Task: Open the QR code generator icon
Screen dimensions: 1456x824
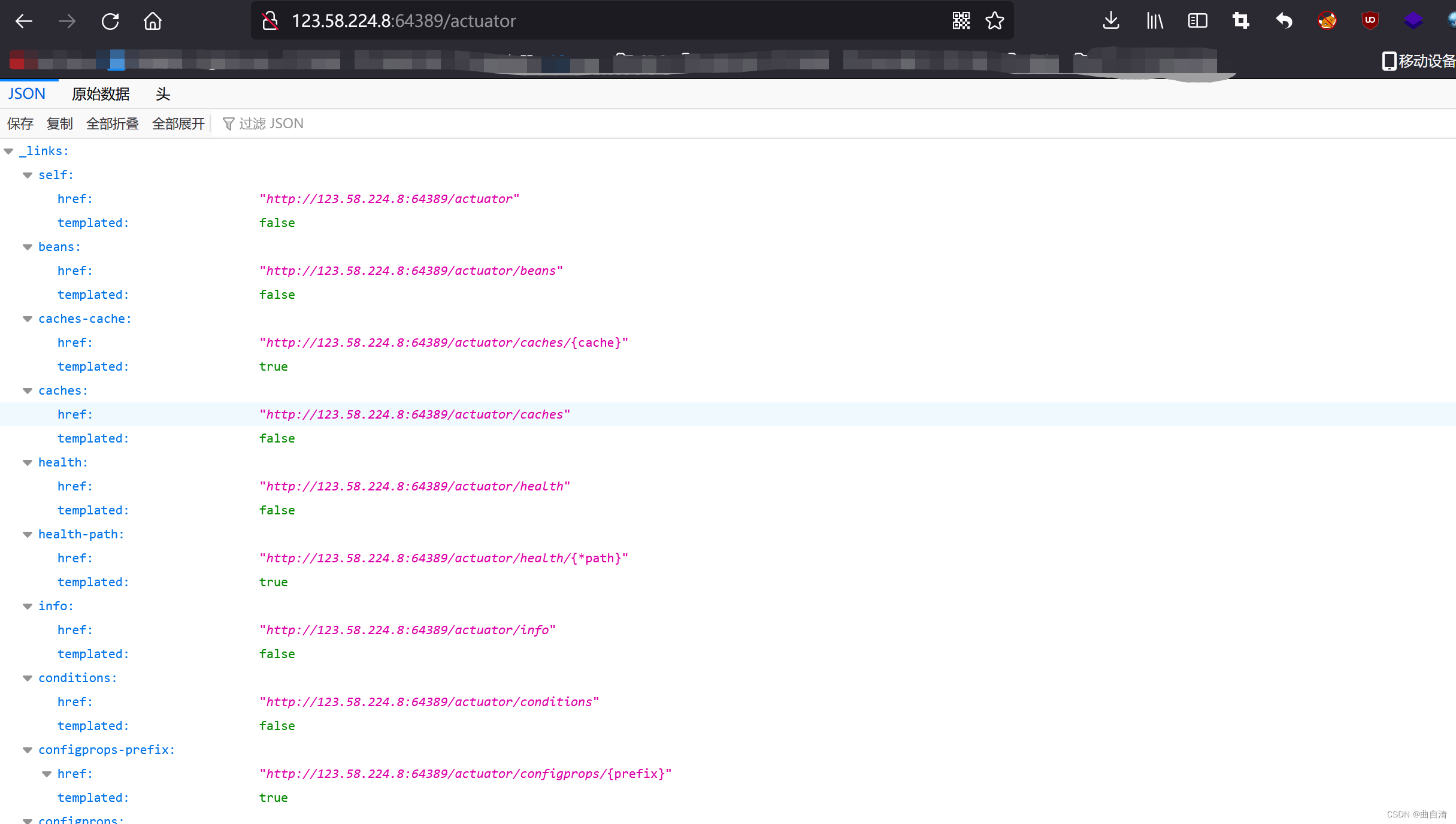Action: (x=961, y=21)
